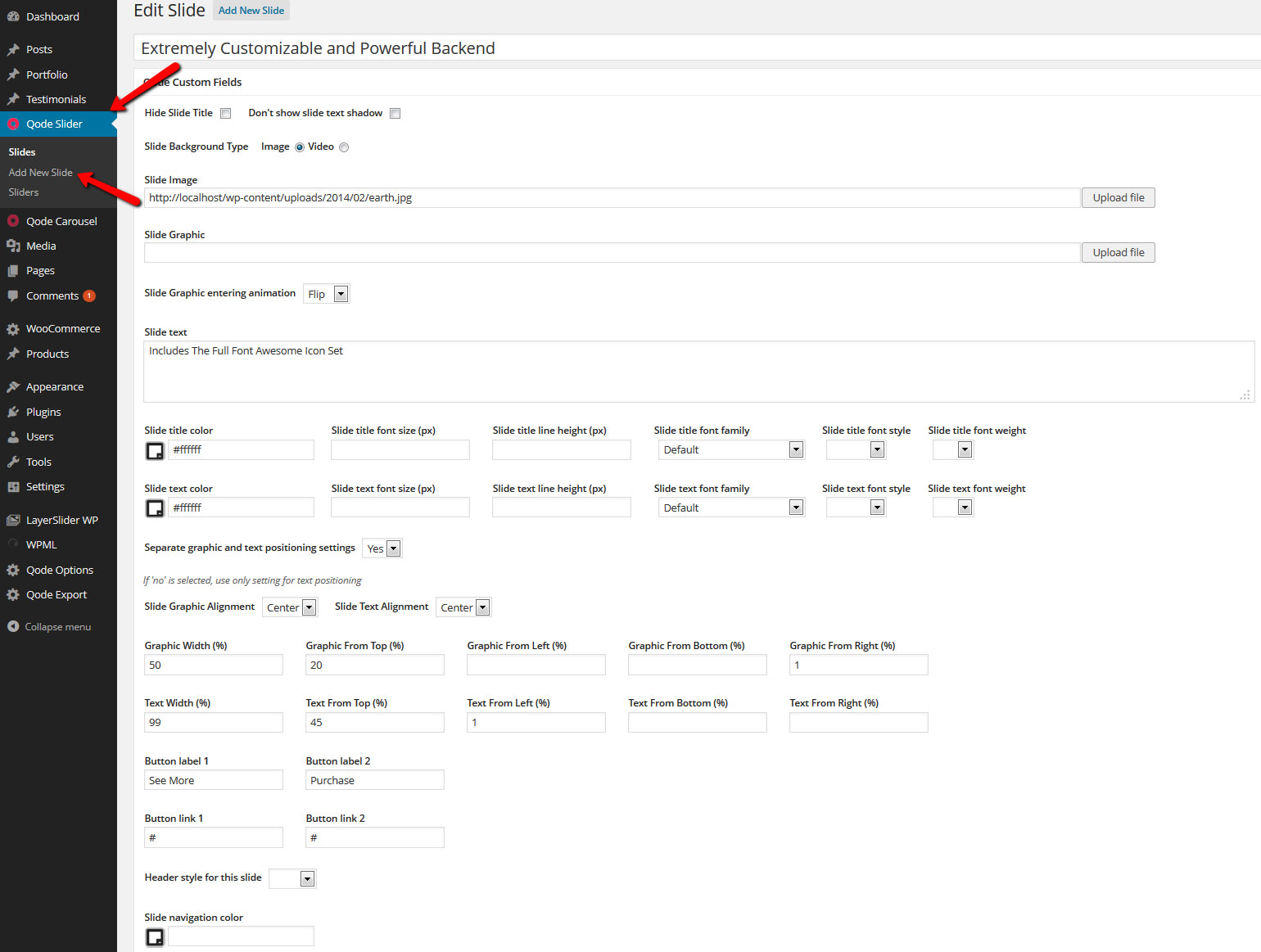Click the Add New Slide button beside heading
This screenshot has width=1261, height=952.
[251, 11]
